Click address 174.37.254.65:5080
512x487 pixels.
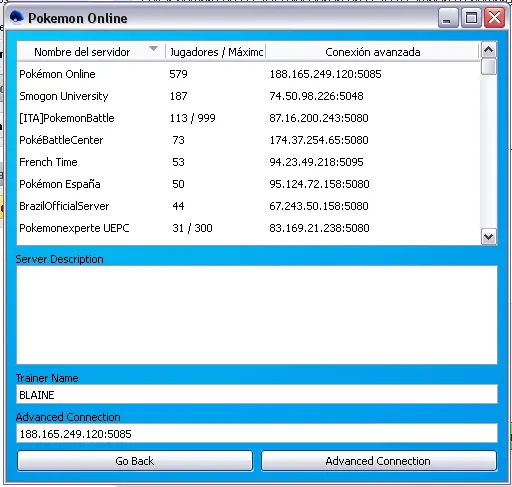[x=319, y=140]
